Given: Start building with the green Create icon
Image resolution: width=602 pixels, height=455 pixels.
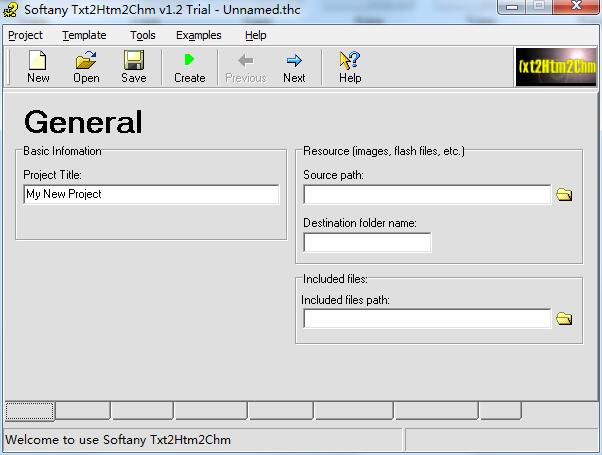Looking at the screenshot, I should point(189,67).
